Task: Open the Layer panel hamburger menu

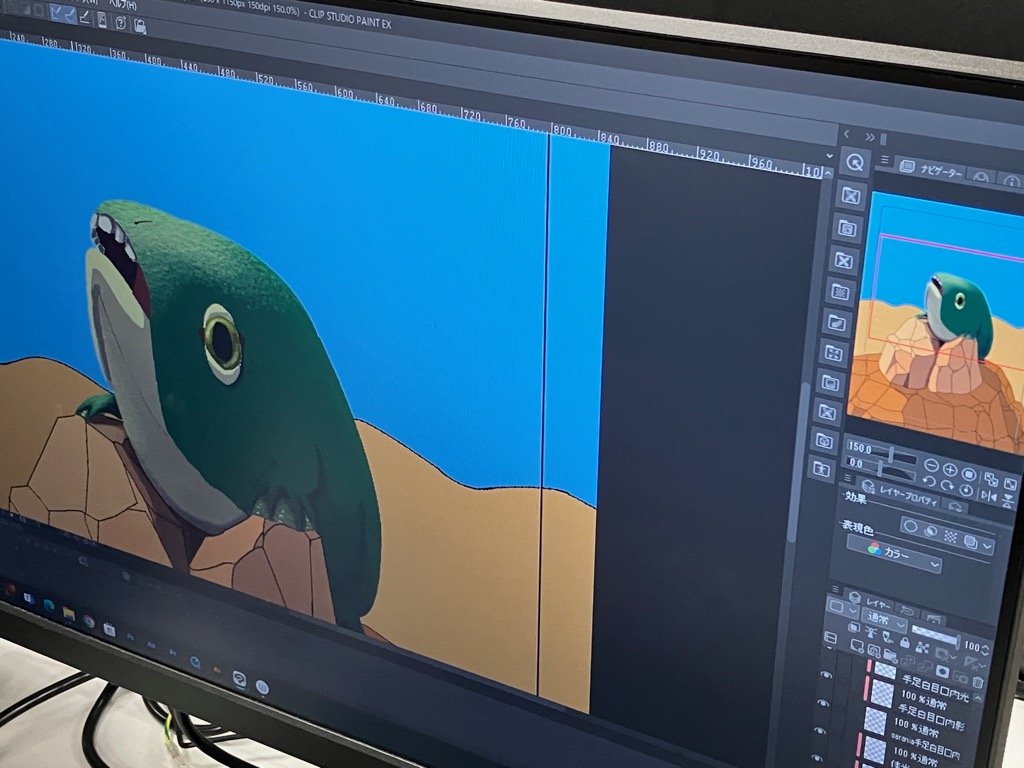Action: pyautogui.click(x=835, y=588)
